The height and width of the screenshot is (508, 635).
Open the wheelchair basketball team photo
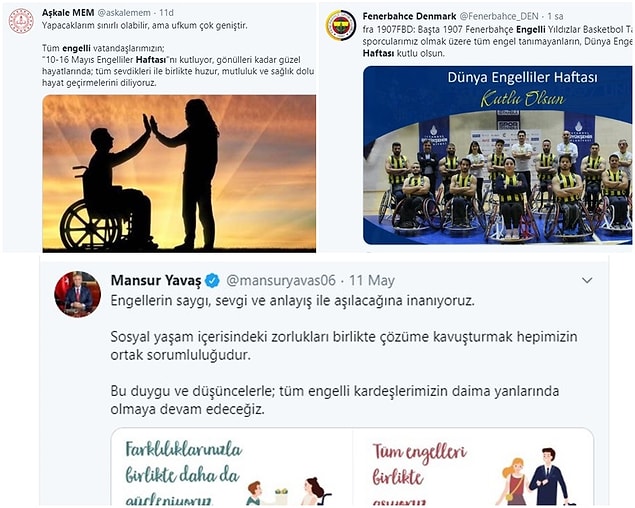(x=497, y=156)
